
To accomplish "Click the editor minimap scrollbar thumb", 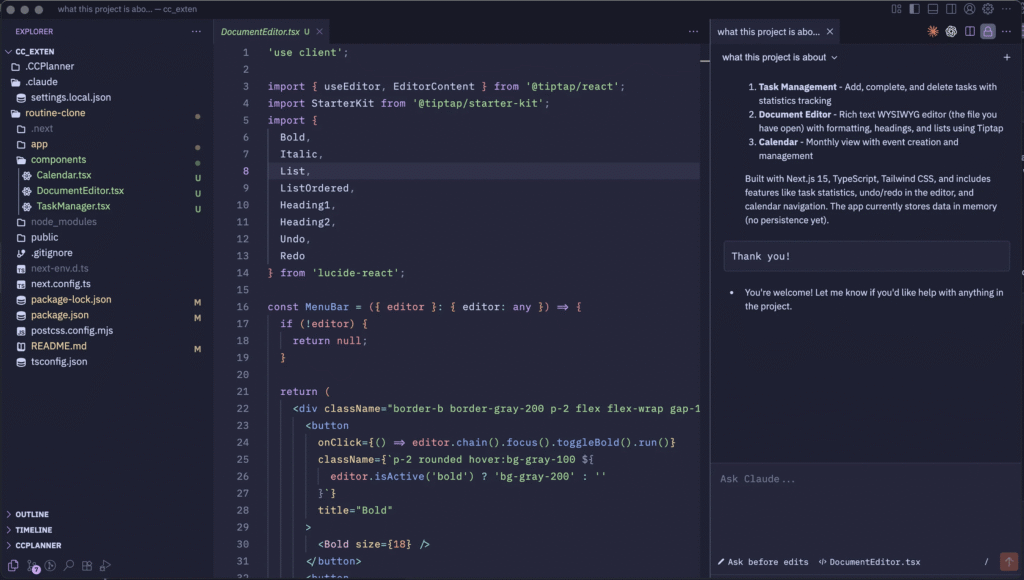I will pyautogui.click(x=705, y=61).
